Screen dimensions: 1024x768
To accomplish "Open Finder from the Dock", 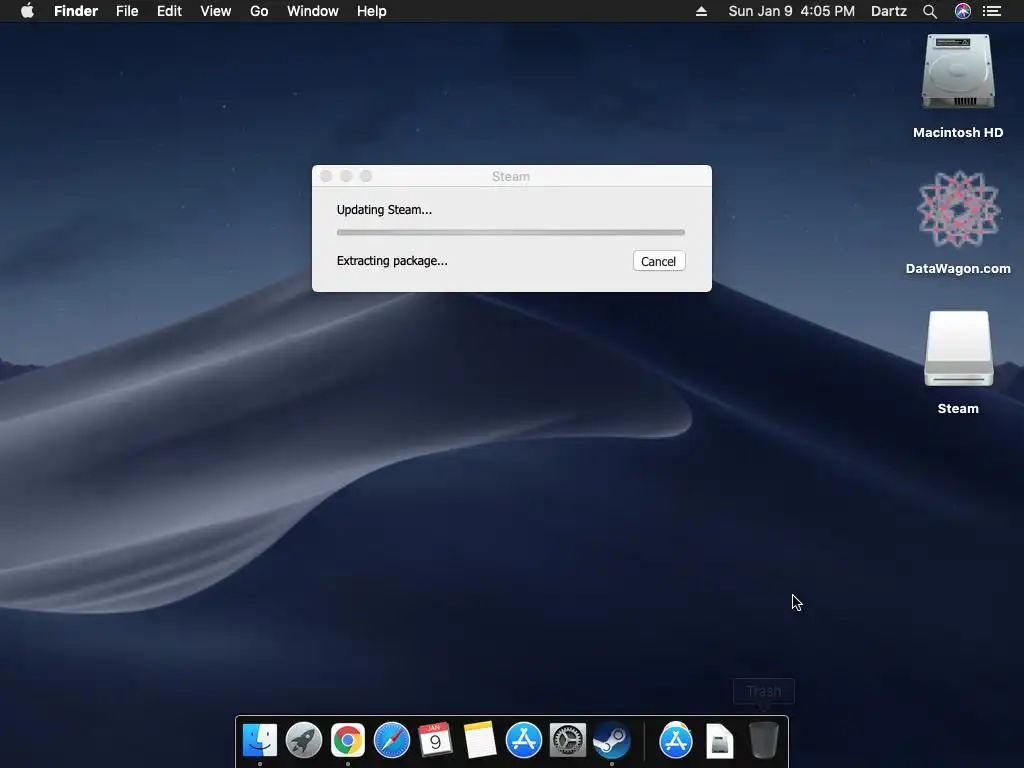I will coord(260,741).
